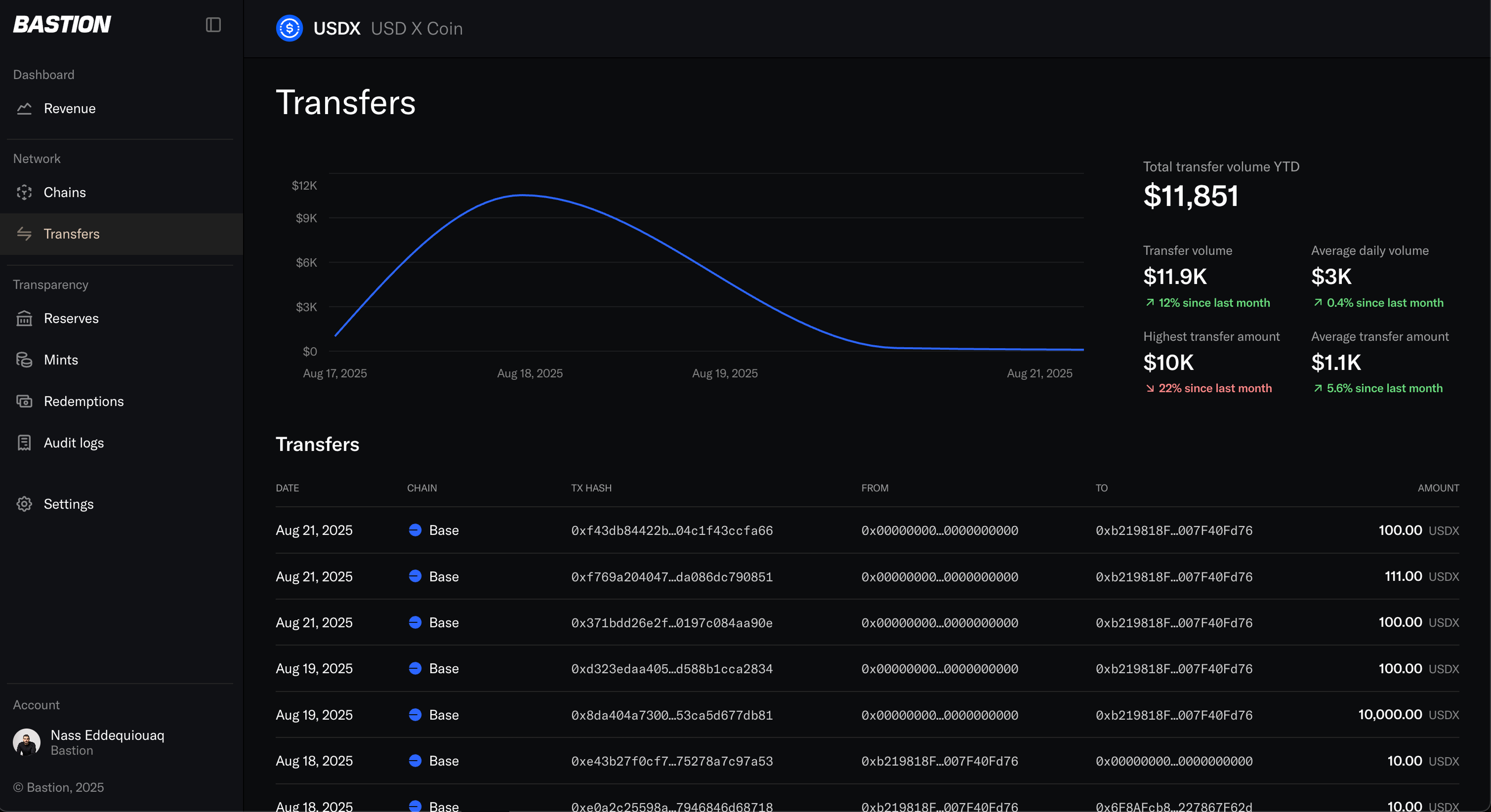
Task: Open Reserves bank icon
Action: 24,318
